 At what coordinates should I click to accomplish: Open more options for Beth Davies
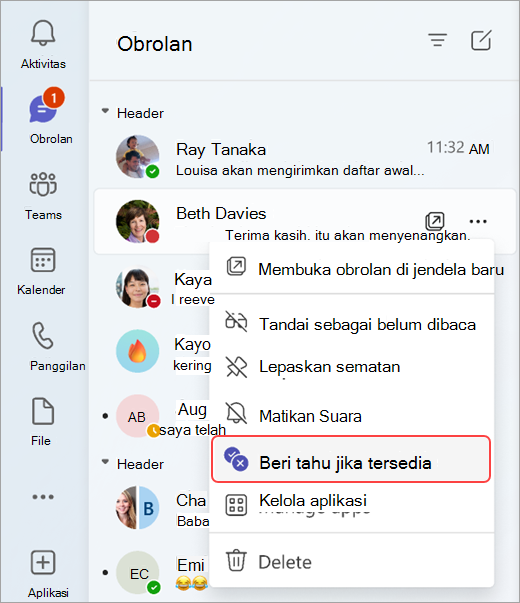coord(478,222)
